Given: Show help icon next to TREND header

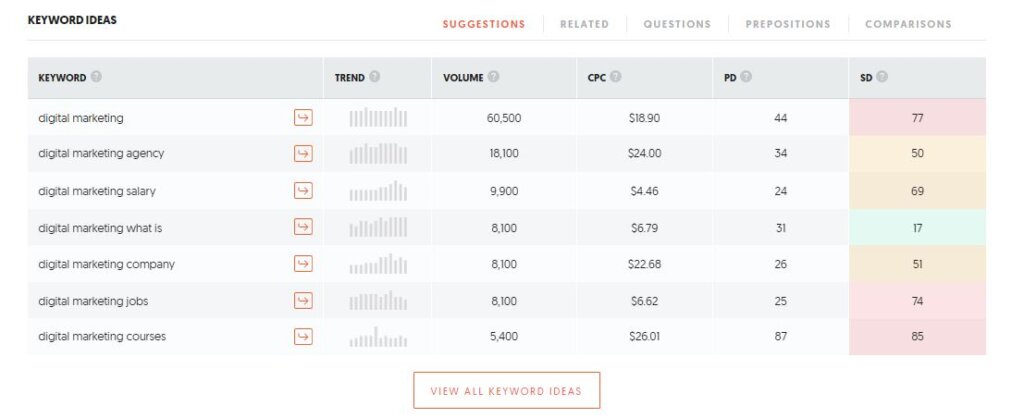Looking at the screenshot, I should pos(374,76).
